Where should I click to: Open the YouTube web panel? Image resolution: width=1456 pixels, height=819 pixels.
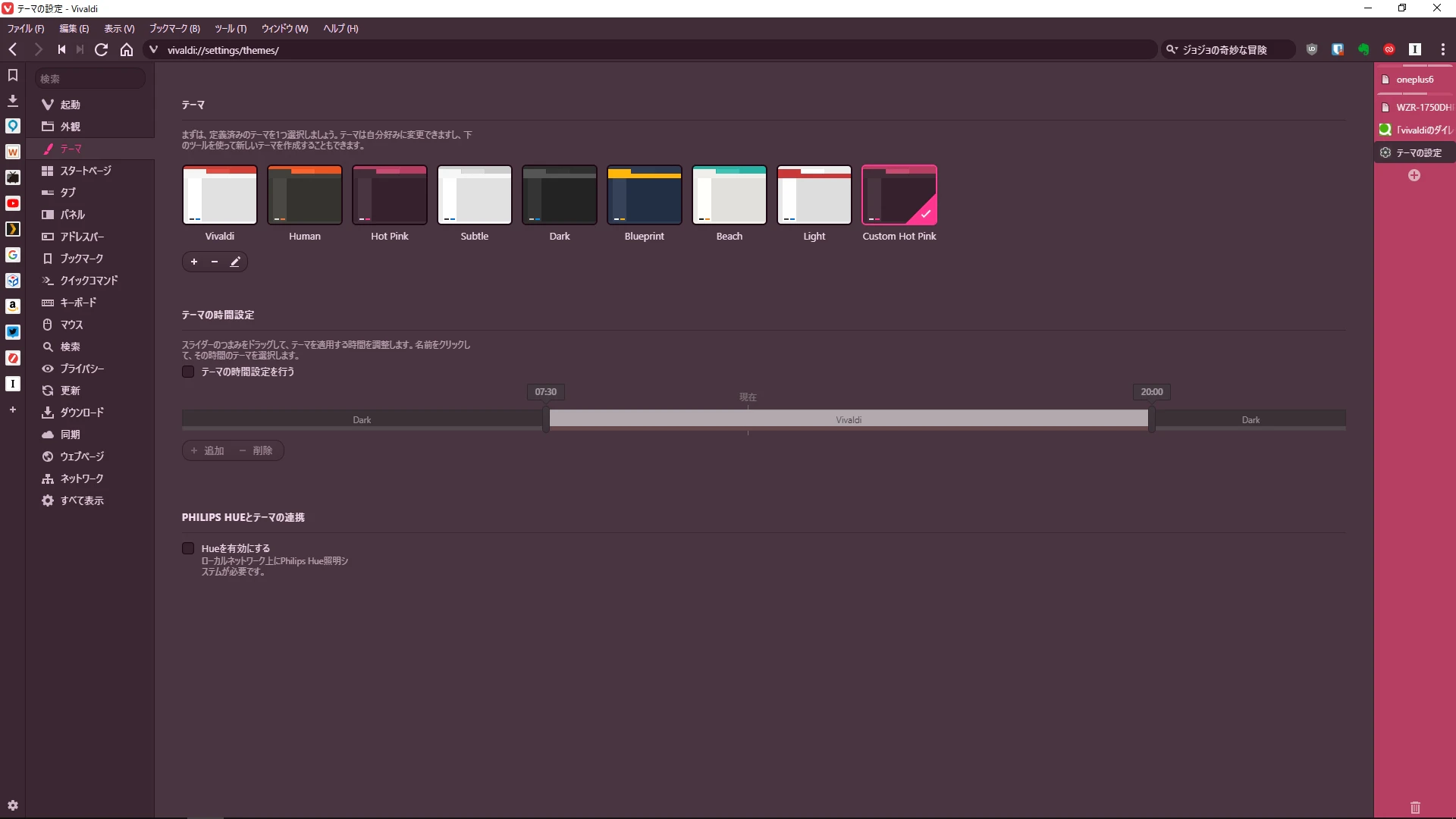[13, 203]
